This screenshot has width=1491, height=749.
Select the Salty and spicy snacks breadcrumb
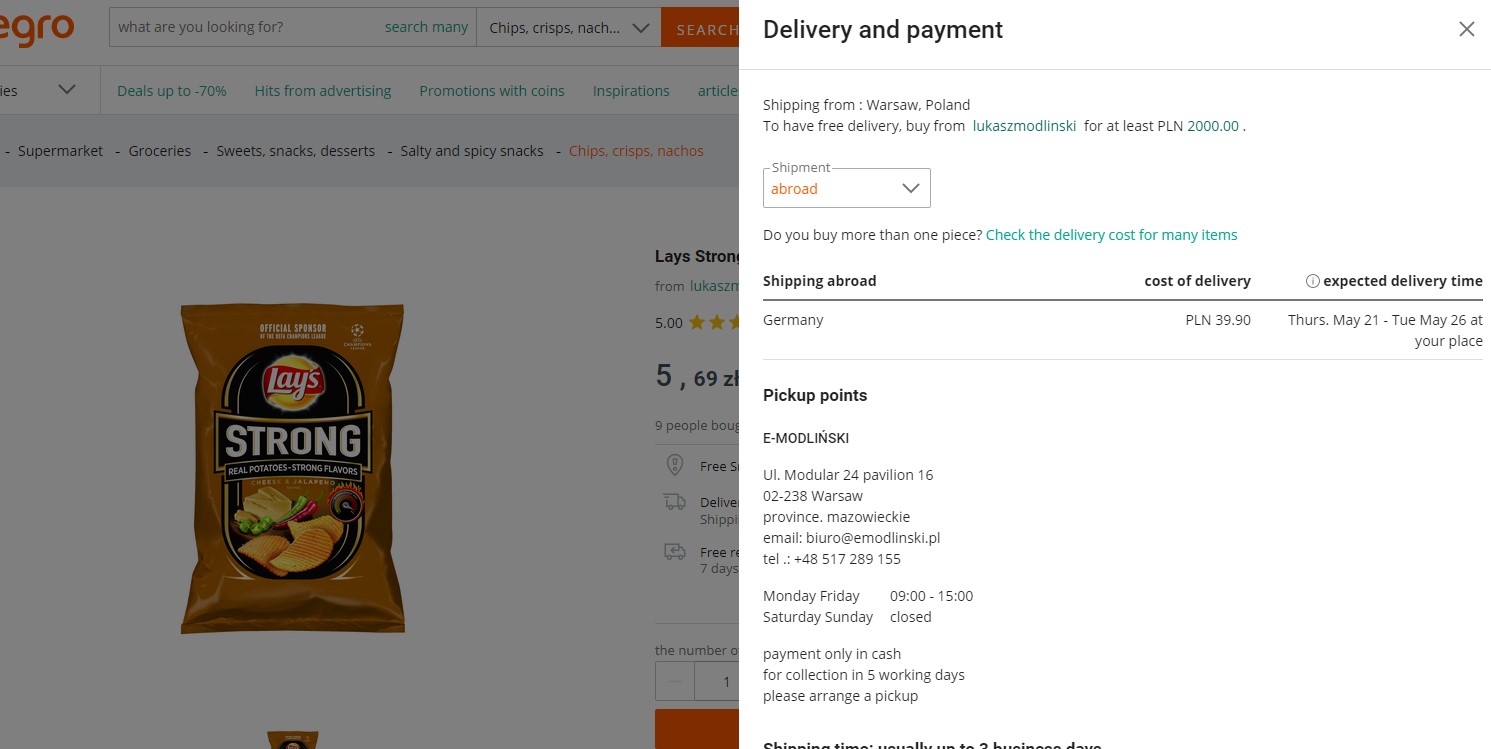point(471,151)
